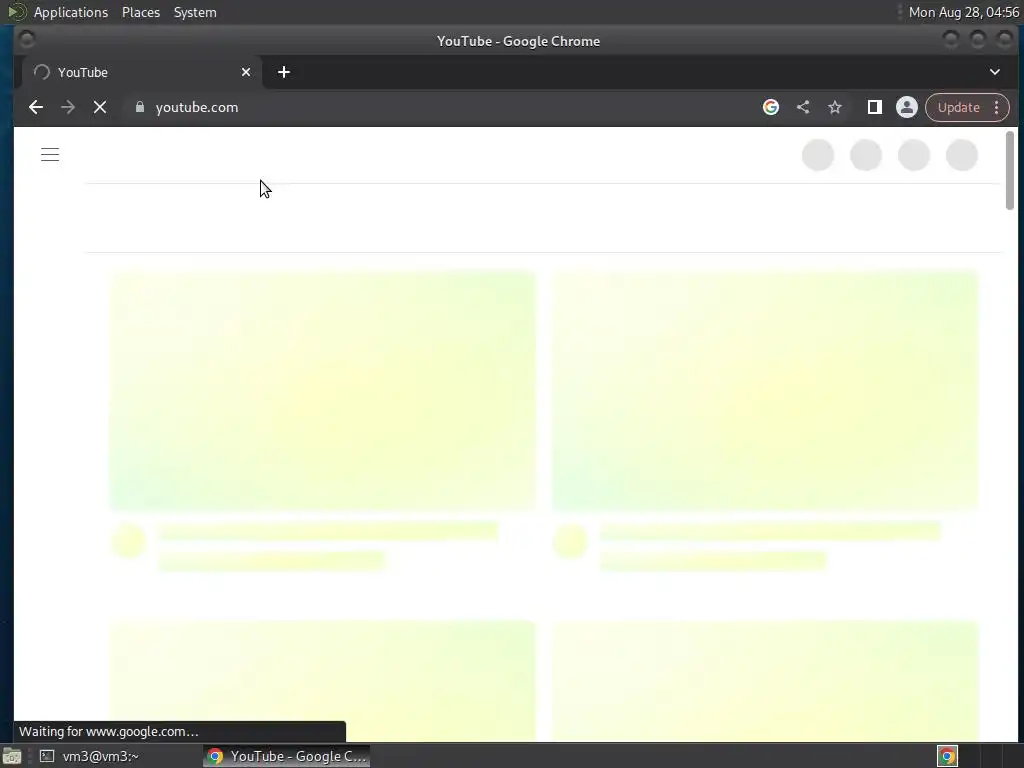Click the page vertical scrollbar
This screenshot has height=768, width=1024.
tap(1010, 170)
